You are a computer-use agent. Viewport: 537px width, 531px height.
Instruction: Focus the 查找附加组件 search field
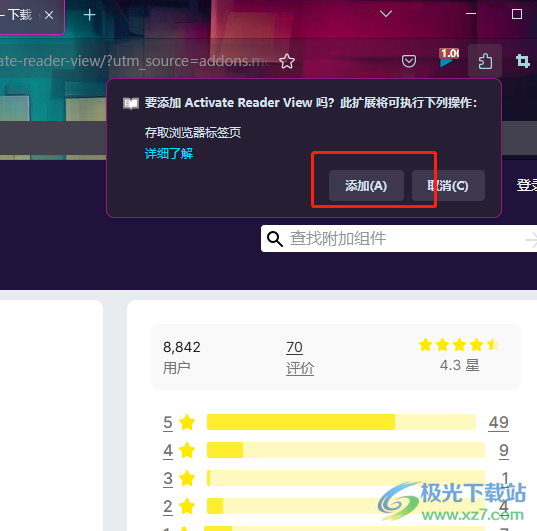click(399, 239)
